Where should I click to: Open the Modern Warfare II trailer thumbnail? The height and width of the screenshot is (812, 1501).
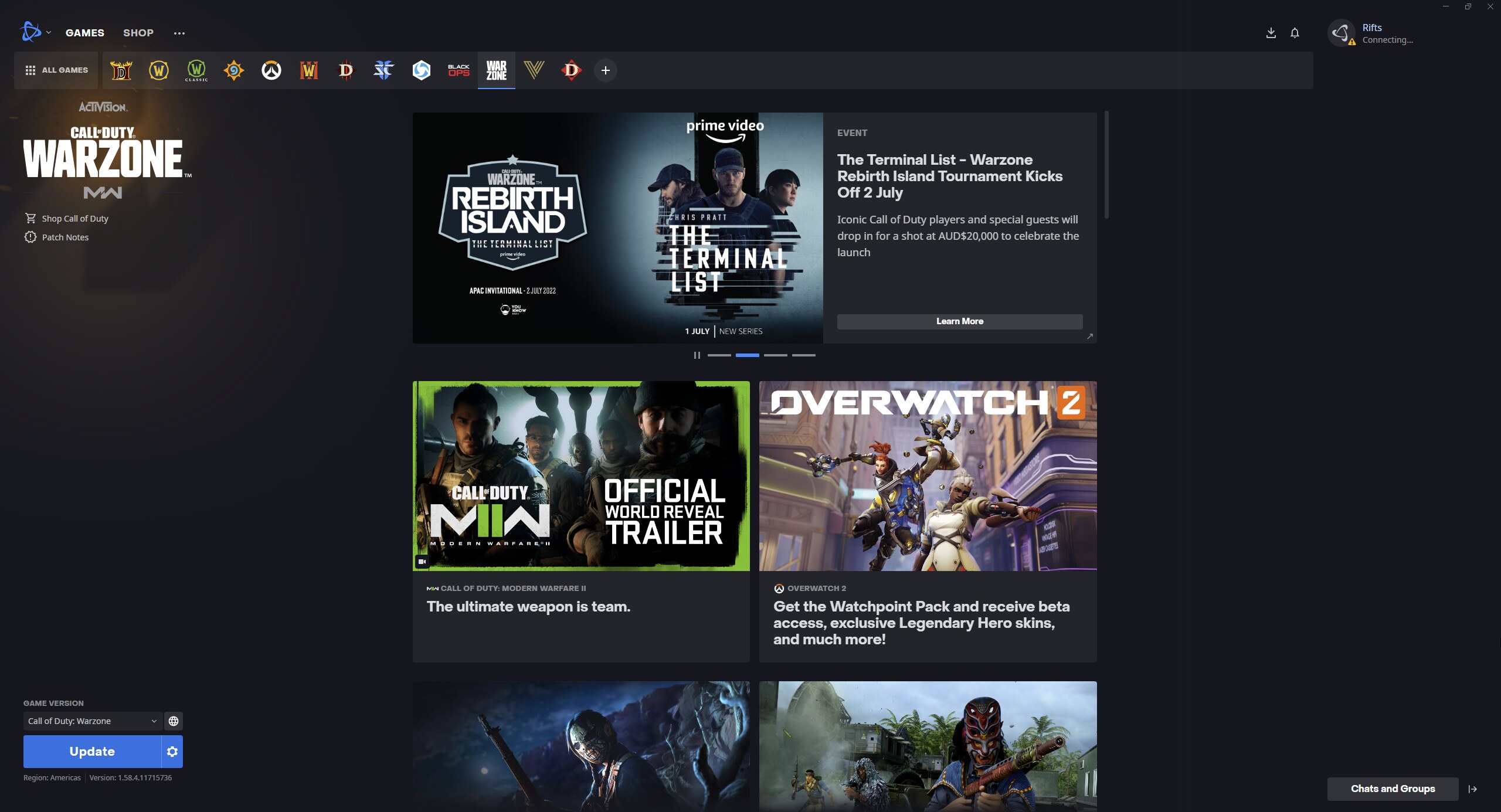(x=581, y=476)
